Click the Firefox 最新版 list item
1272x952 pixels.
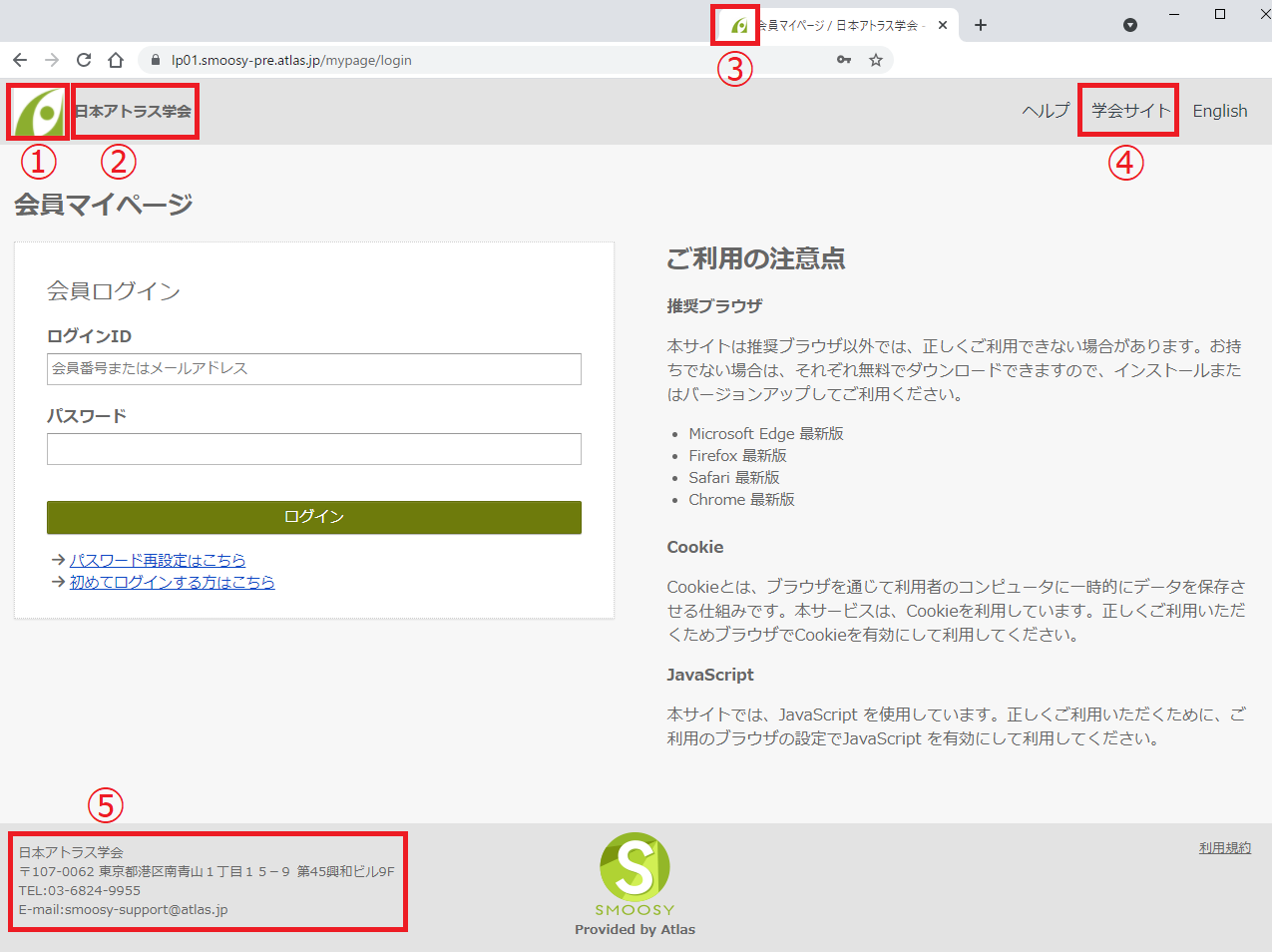point(737,455)
